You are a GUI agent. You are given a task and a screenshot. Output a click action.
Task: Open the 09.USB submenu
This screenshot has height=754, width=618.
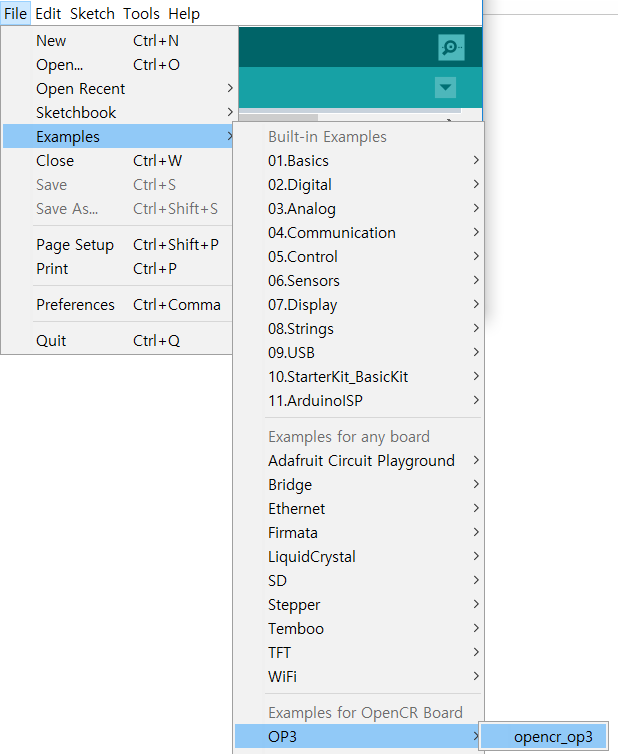coord(359,353)
